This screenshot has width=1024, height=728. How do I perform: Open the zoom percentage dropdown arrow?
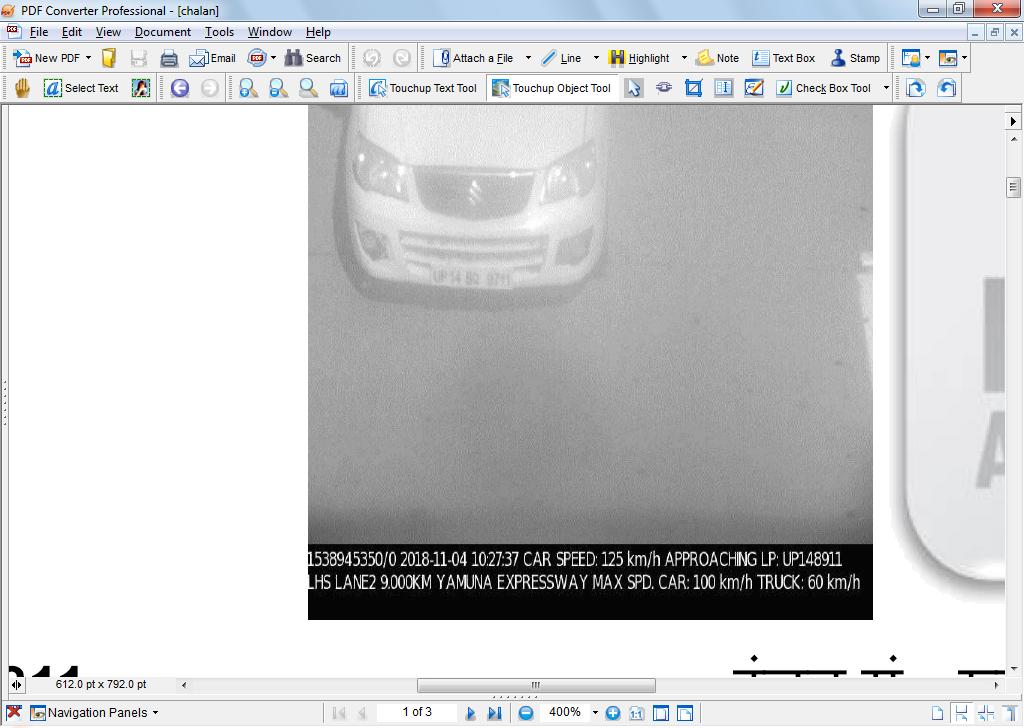click(595, 713)
